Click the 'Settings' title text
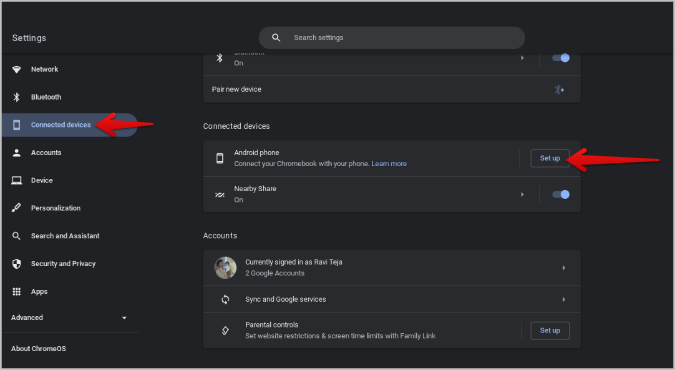The image size is (675, 370). [29, 38]
